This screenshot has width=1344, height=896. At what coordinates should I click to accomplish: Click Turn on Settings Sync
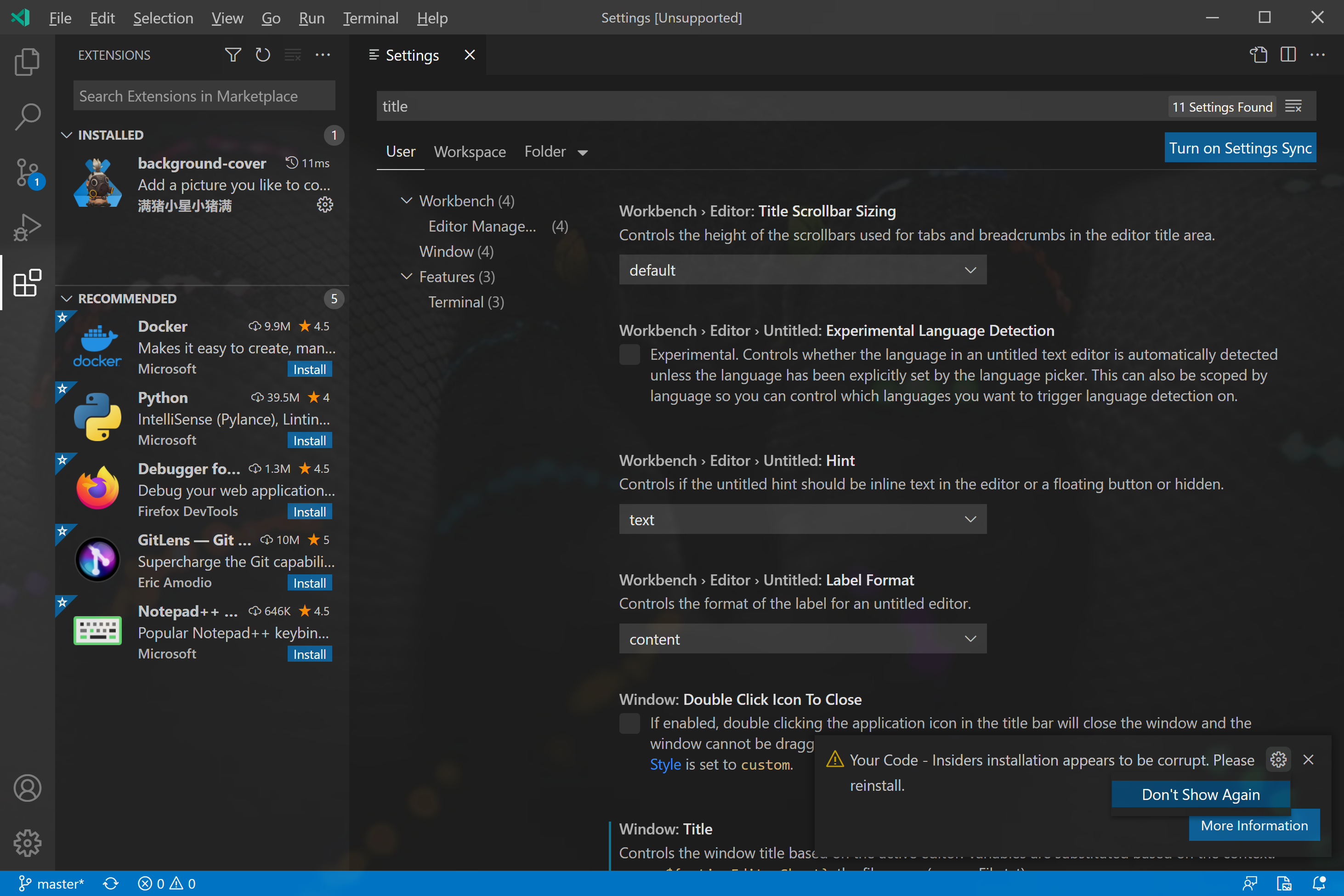(1240, 147)
